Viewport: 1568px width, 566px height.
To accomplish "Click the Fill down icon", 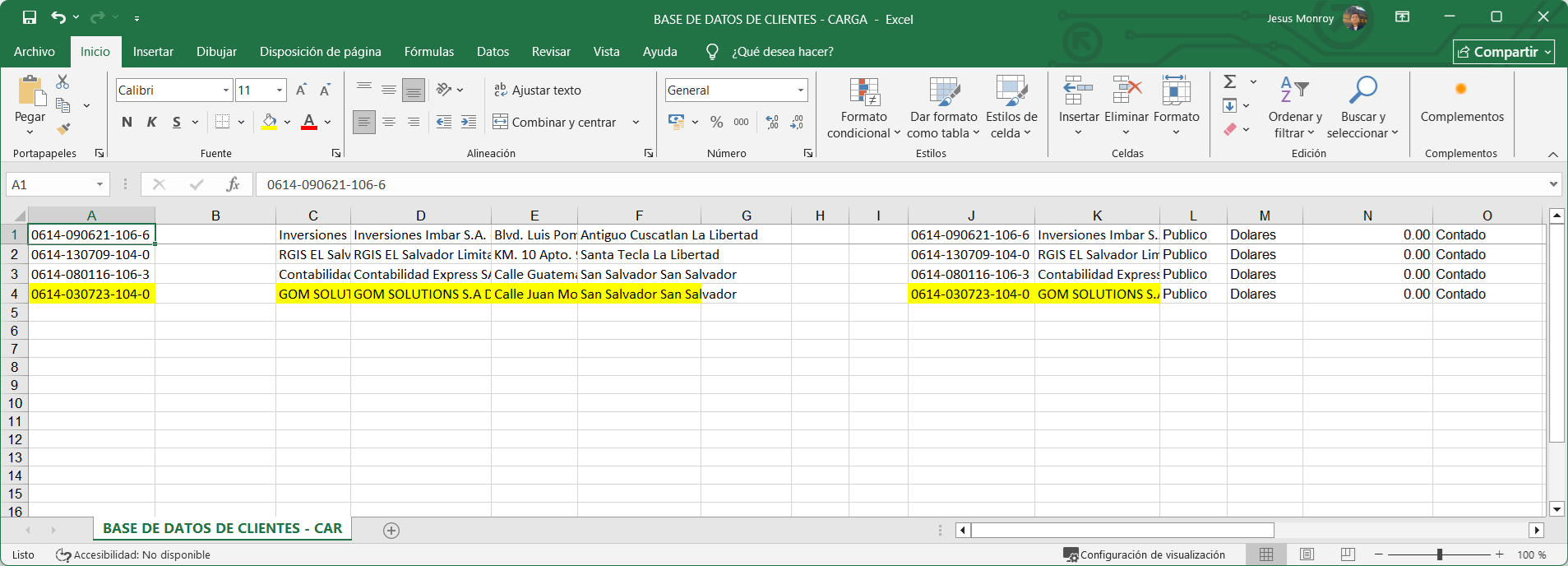I will click(1230, 105).
